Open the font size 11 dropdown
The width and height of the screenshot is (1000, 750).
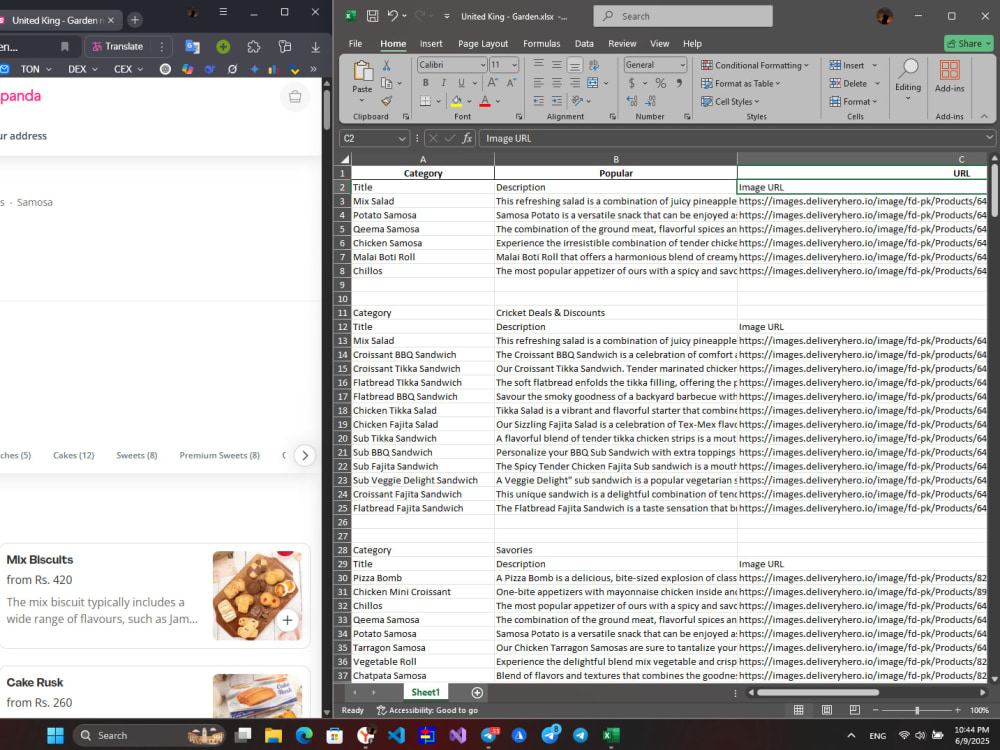(514, 65)
